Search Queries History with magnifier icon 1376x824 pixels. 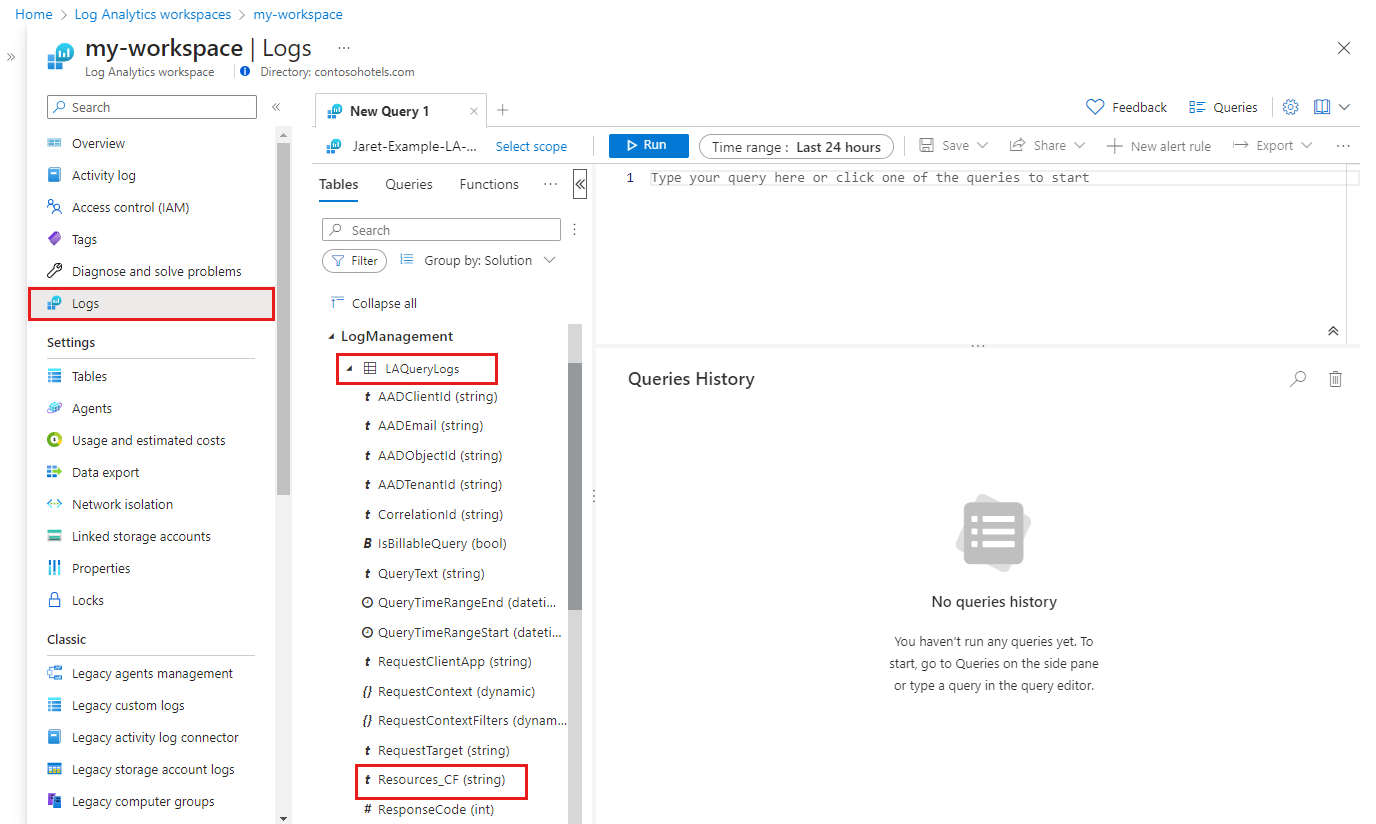coord(1298,379)
